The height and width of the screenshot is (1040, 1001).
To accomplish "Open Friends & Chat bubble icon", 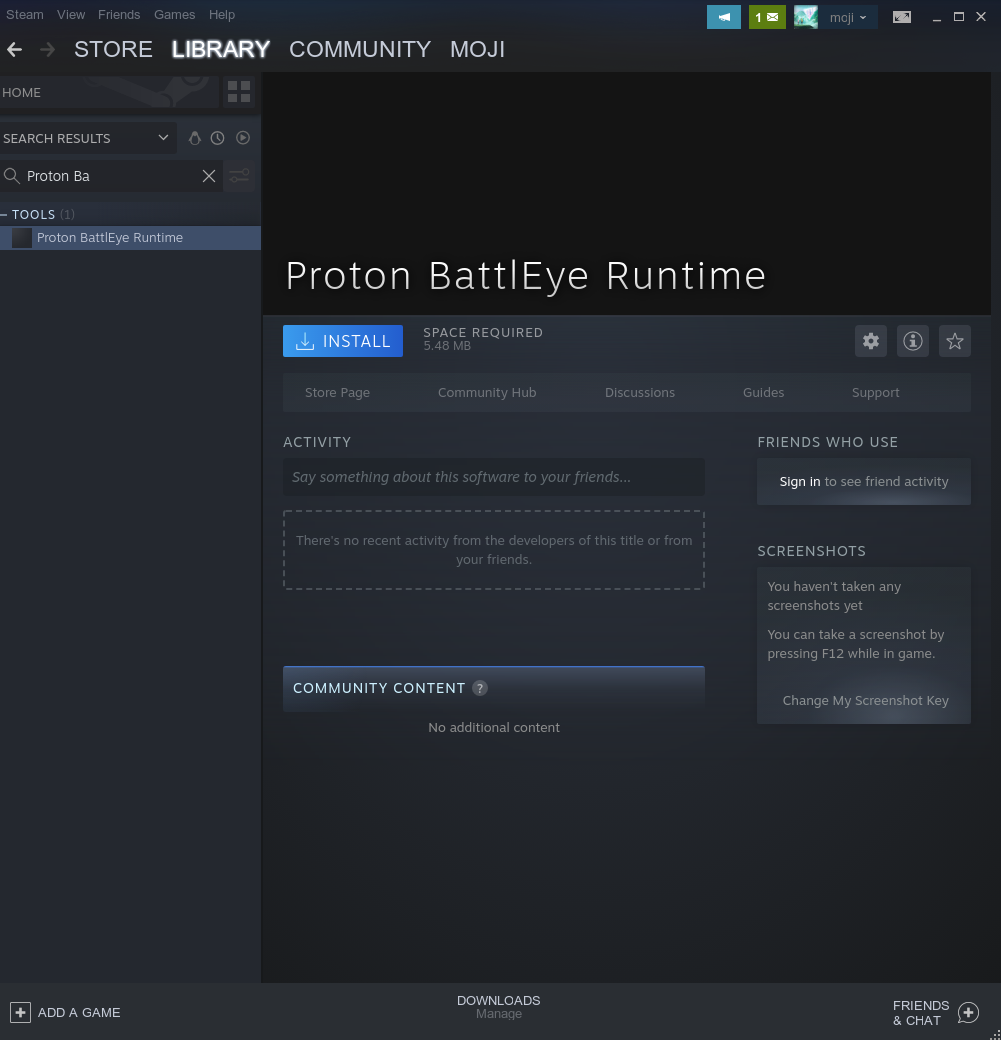I will point(968,1013).
